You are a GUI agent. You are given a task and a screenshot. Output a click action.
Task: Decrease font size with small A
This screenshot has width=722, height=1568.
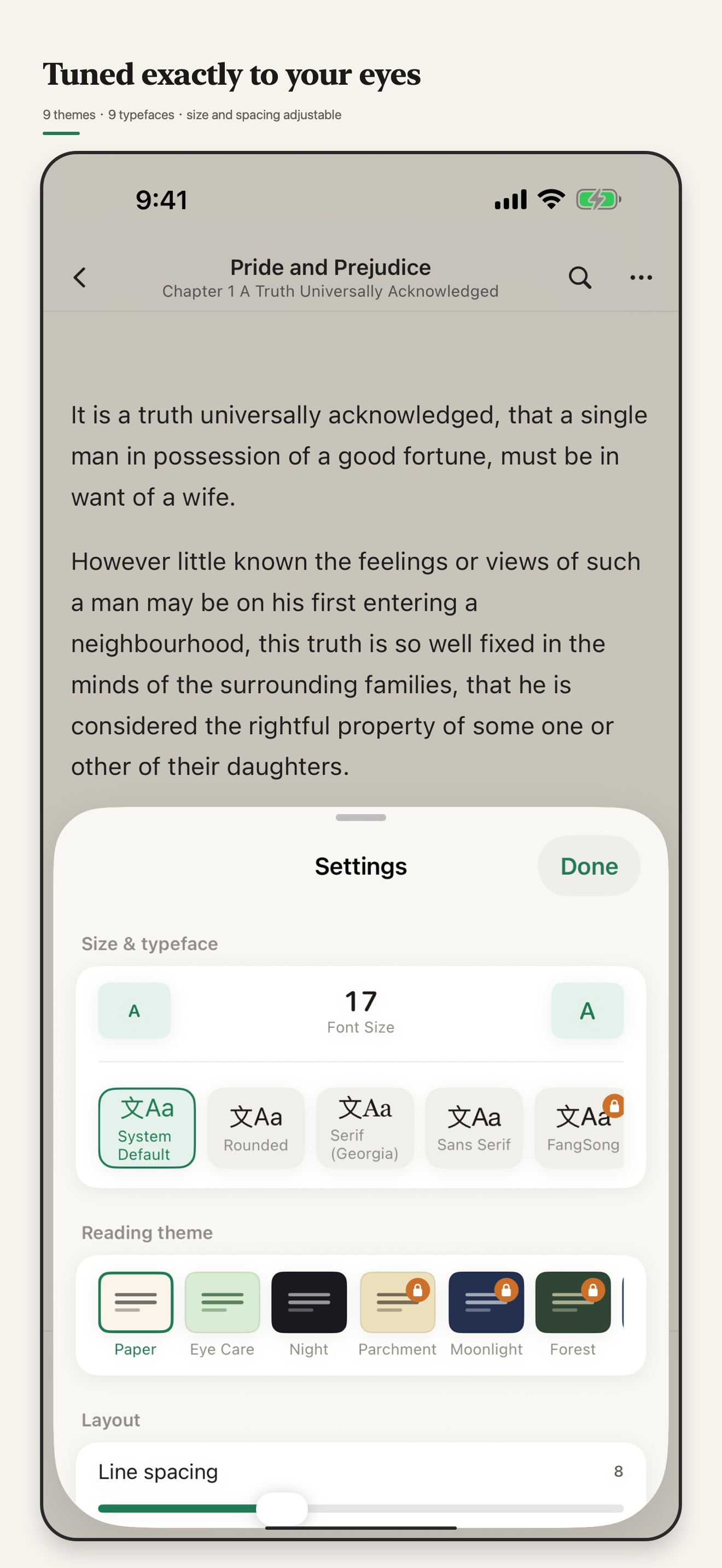tap(135, 1010)
